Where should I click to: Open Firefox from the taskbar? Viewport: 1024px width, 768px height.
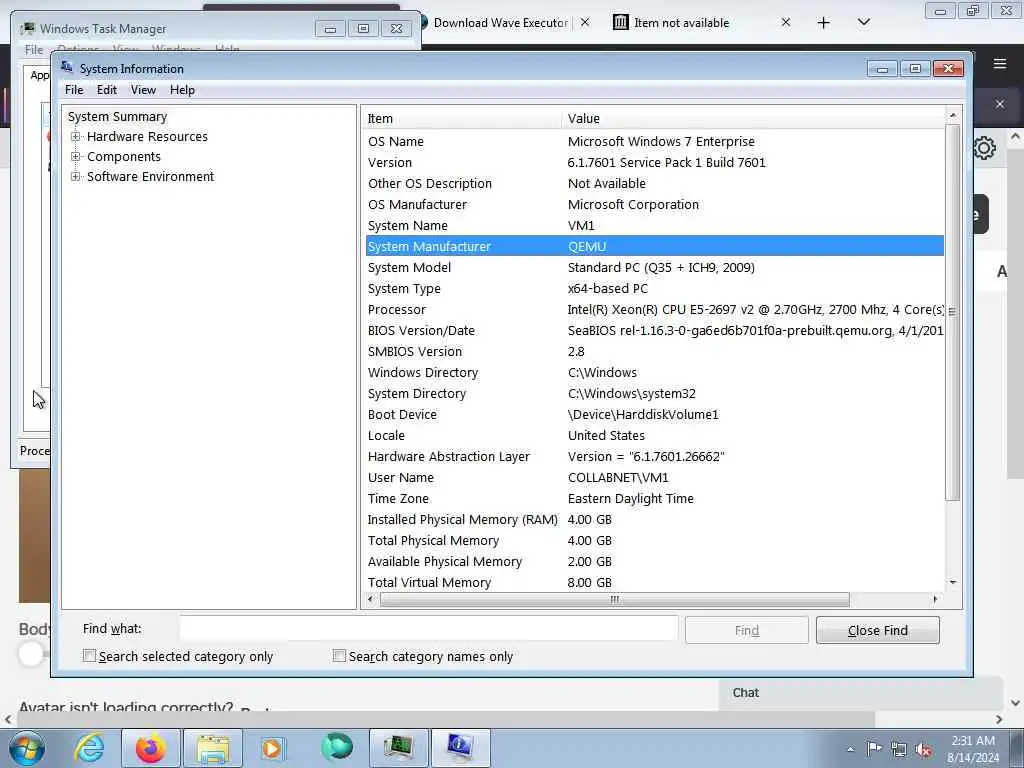click(x=151, y=748)
